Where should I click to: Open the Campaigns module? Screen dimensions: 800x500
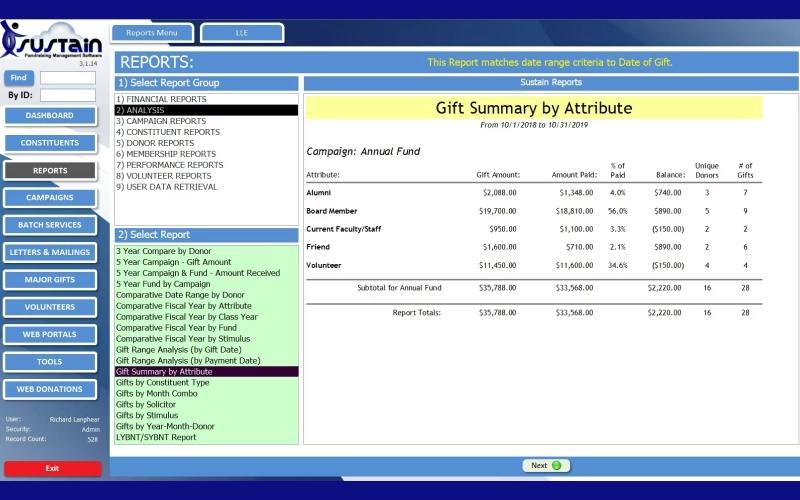[50, 197]
